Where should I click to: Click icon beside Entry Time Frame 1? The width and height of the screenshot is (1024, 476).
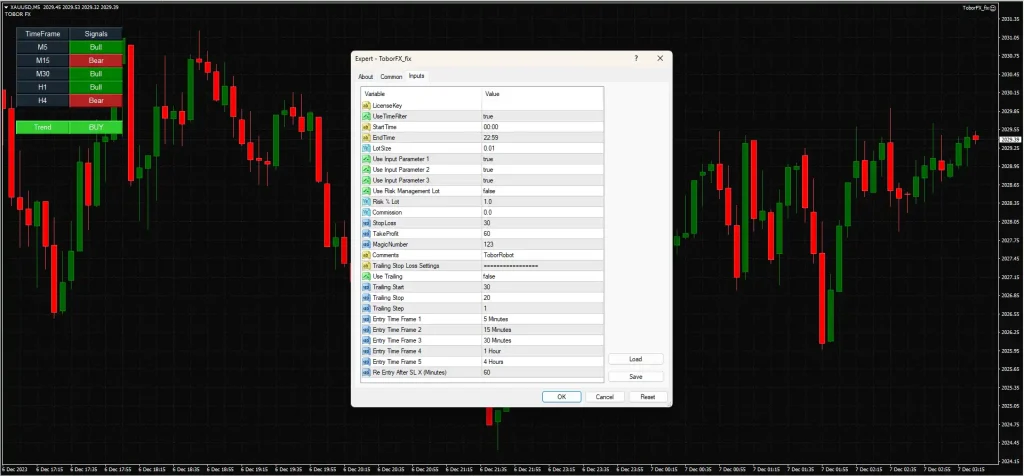tap(366, 319)
